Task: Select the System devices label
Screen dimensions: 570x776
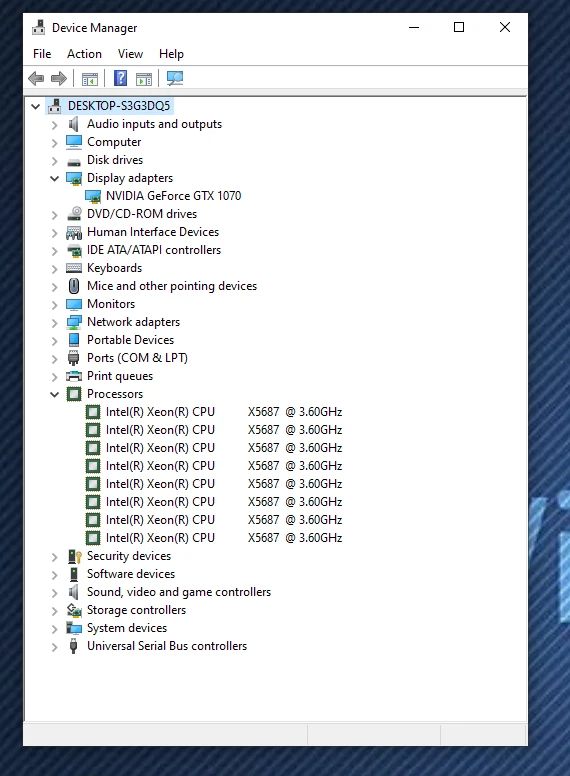Action: [127, 628]
